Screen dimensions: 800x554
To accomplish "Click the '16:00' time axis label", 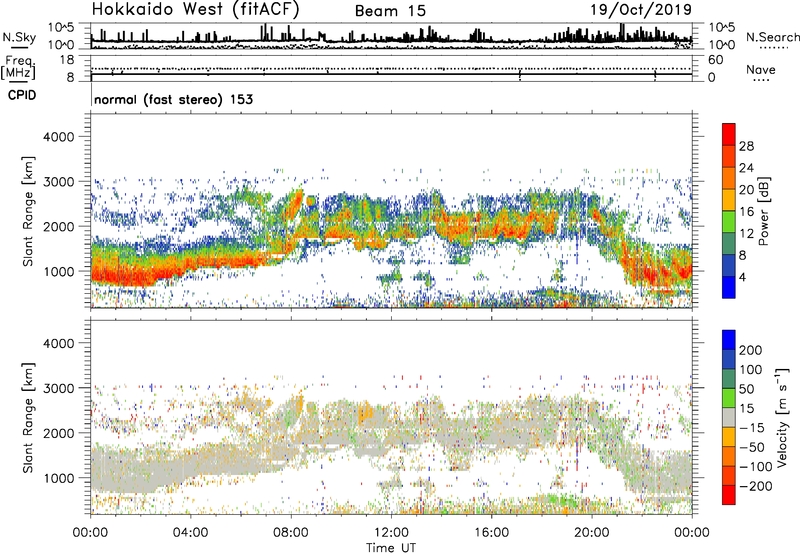I will (x=491, y=533).
